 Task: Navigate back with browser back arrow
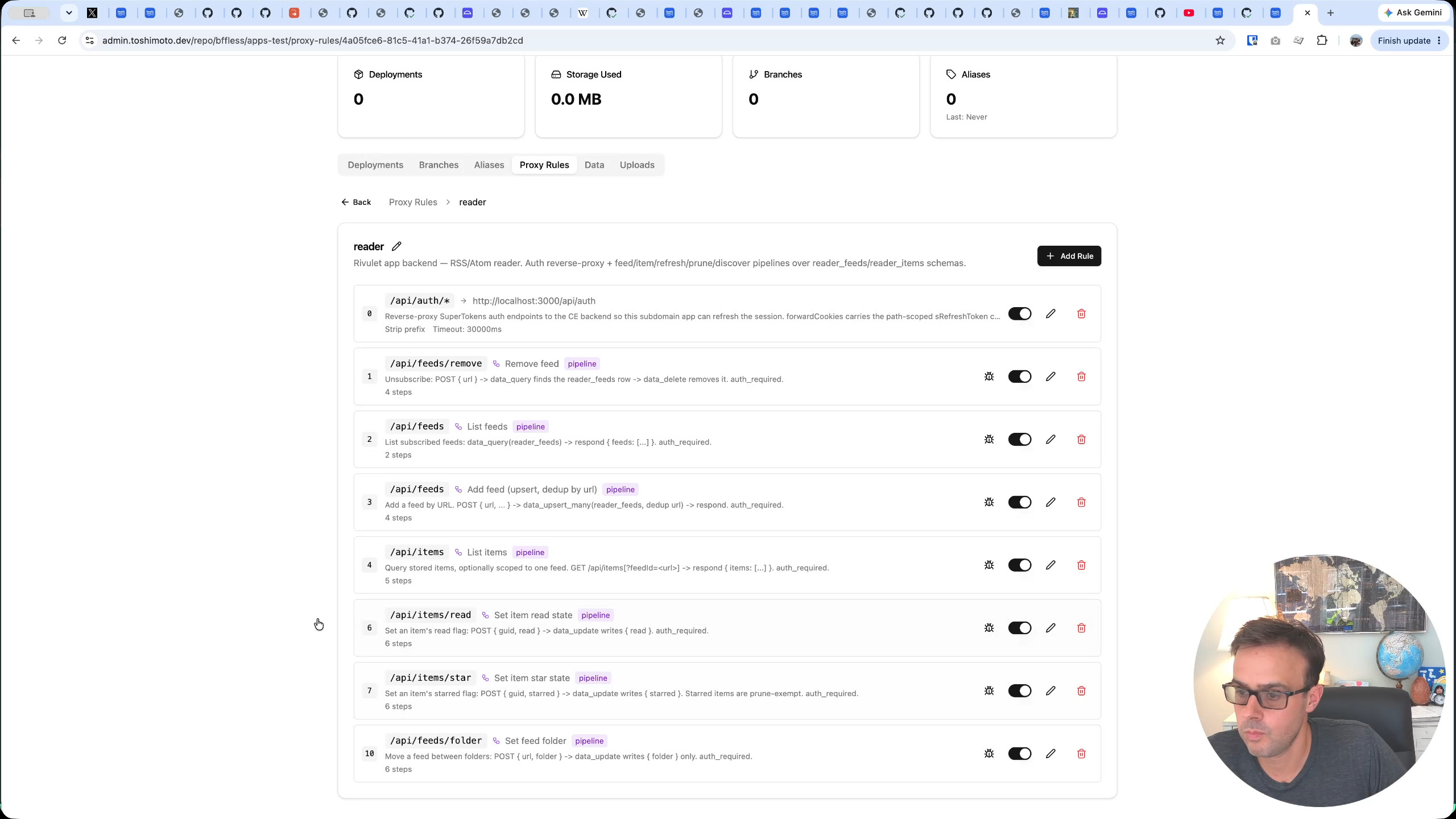click(x=16, y=40)
